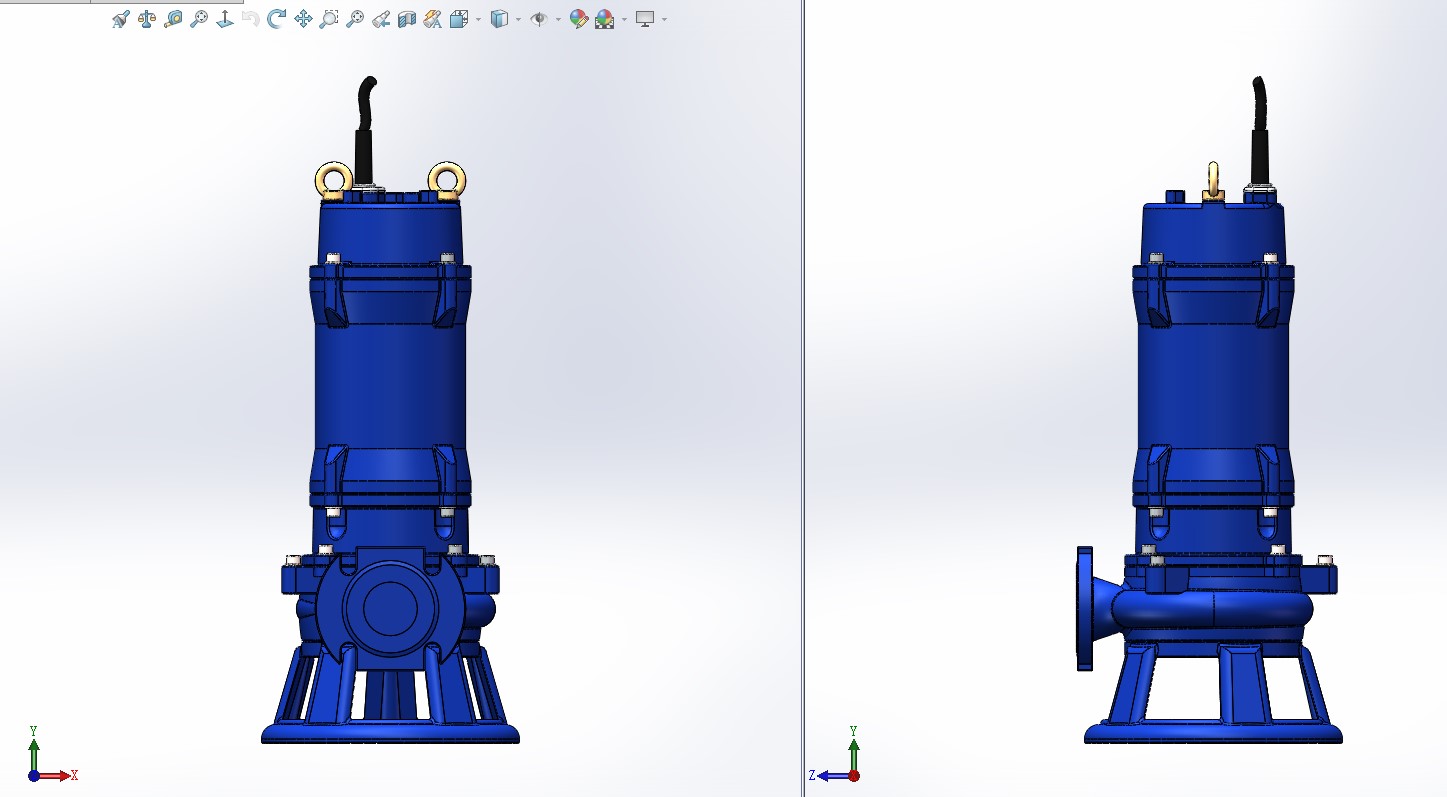Select the Zoom to Area tool
The width and height of the screenshot is (1447, 797).
click(x=328, y=19)
